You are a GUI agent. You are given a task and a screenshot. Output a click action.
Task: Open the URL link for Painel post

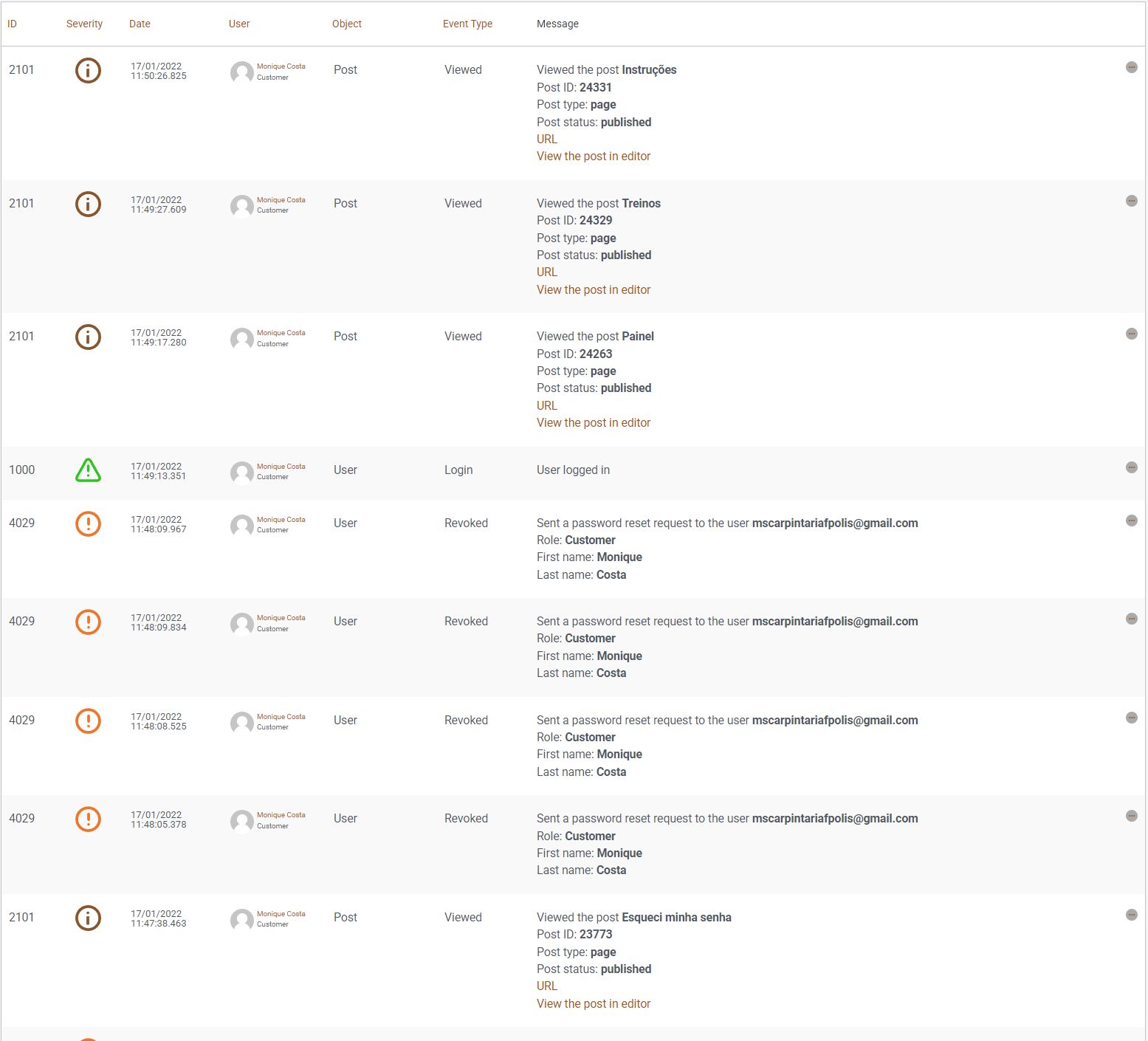(x=546, y=405)
